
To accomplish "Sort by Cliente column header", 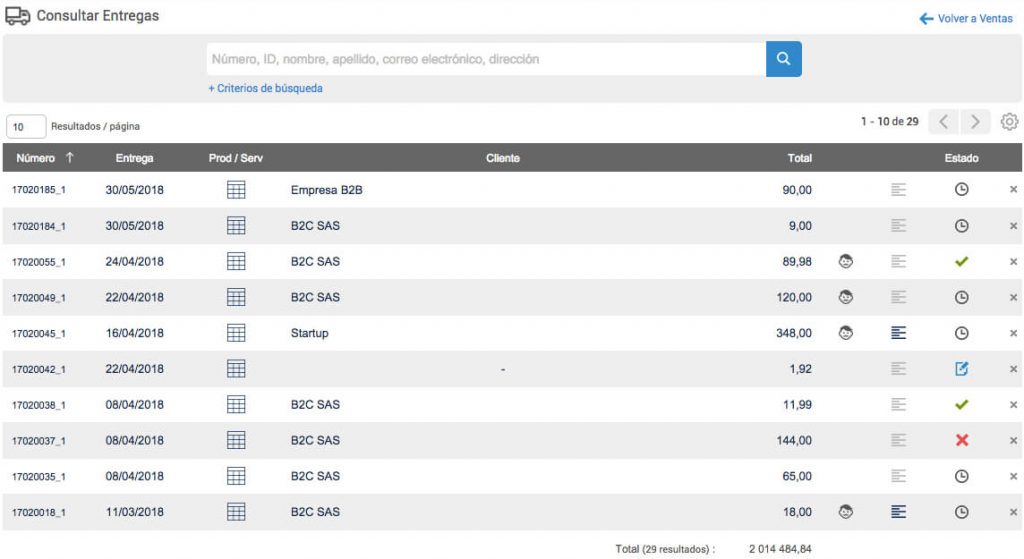I will pyautogui.click(x=503, y=158).
